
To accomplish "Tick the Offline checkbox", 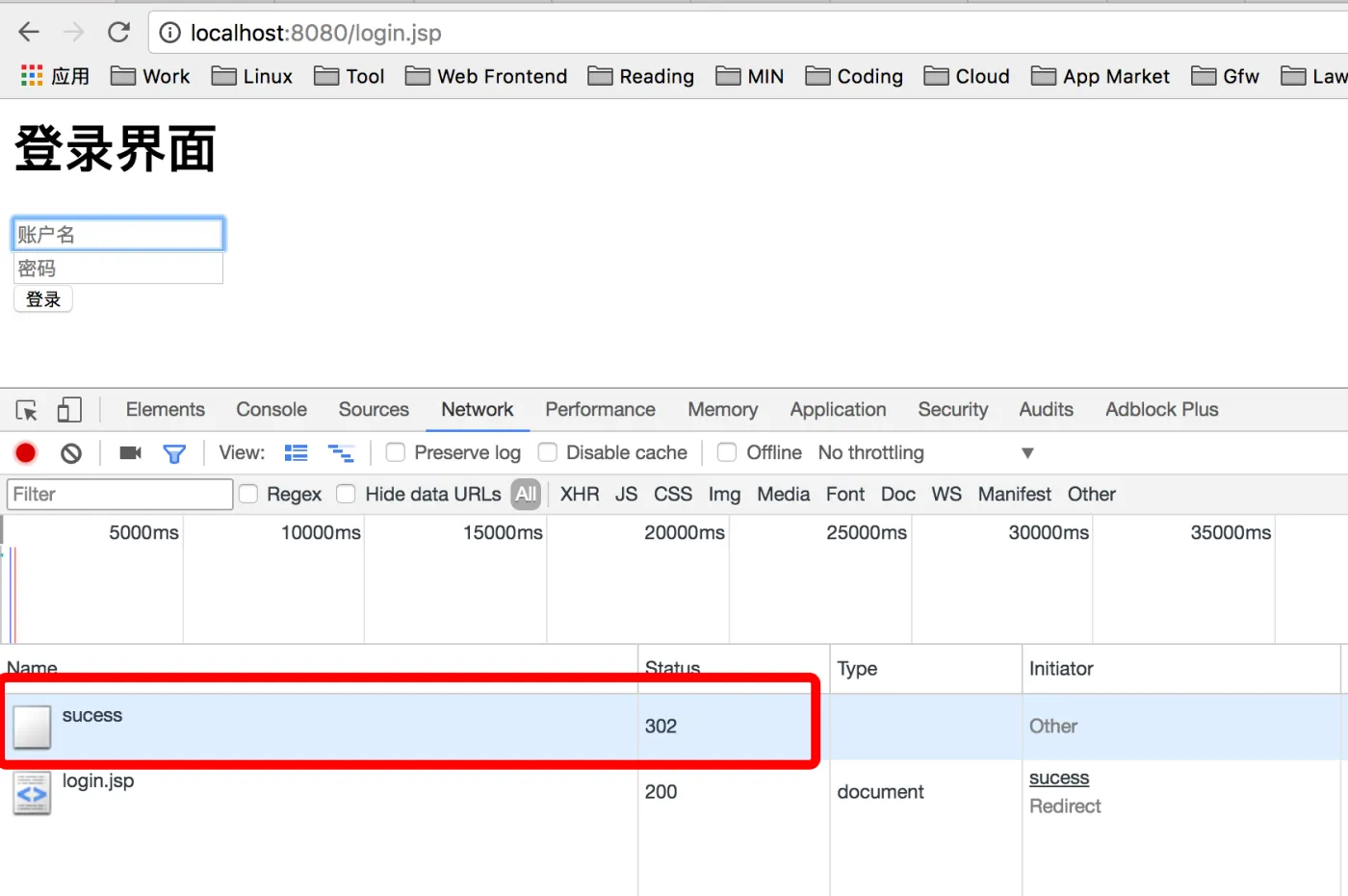I will tap(728, 452).
